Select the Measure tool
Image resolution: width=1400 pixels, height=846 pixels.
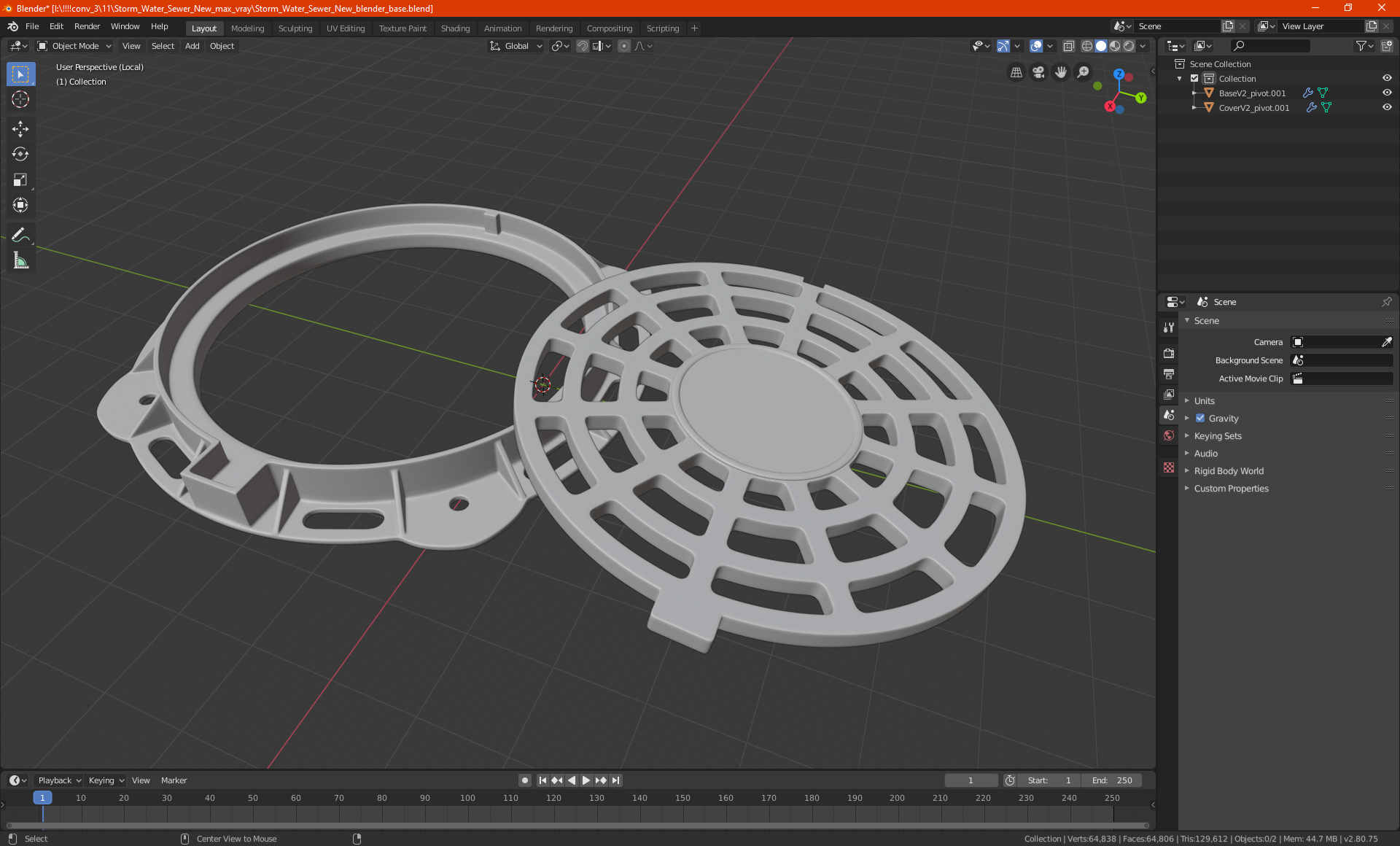coord(20,260)
